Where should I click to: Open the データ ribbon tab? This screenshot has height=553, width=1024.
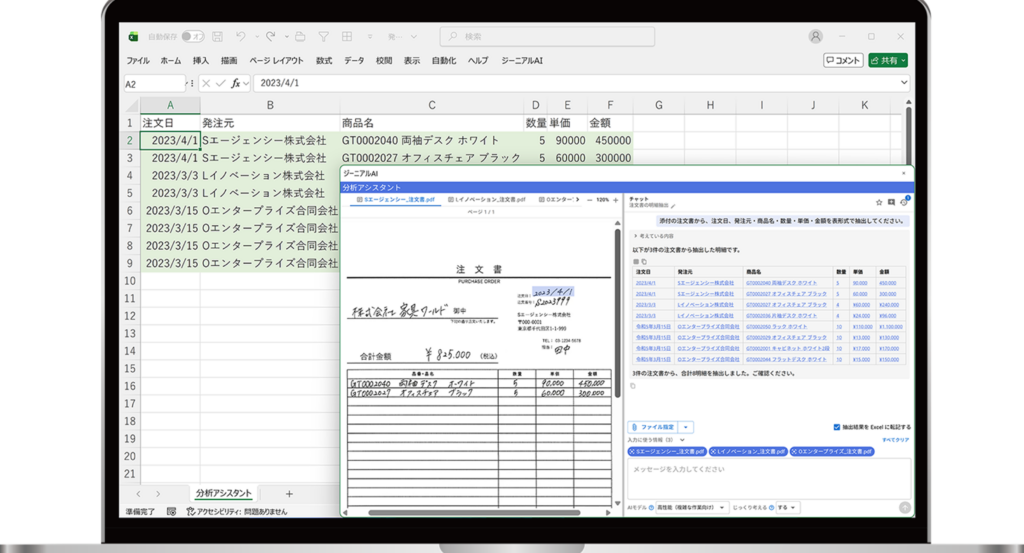coord(354,61)
